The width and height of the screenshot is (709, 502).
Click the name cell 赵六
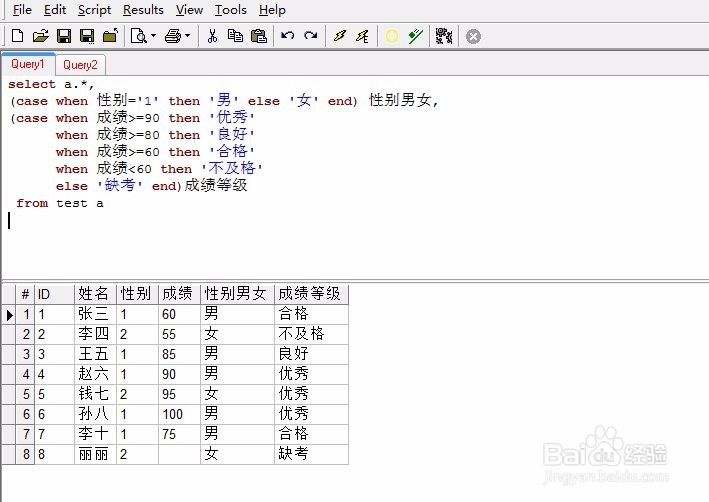point(95,374)
